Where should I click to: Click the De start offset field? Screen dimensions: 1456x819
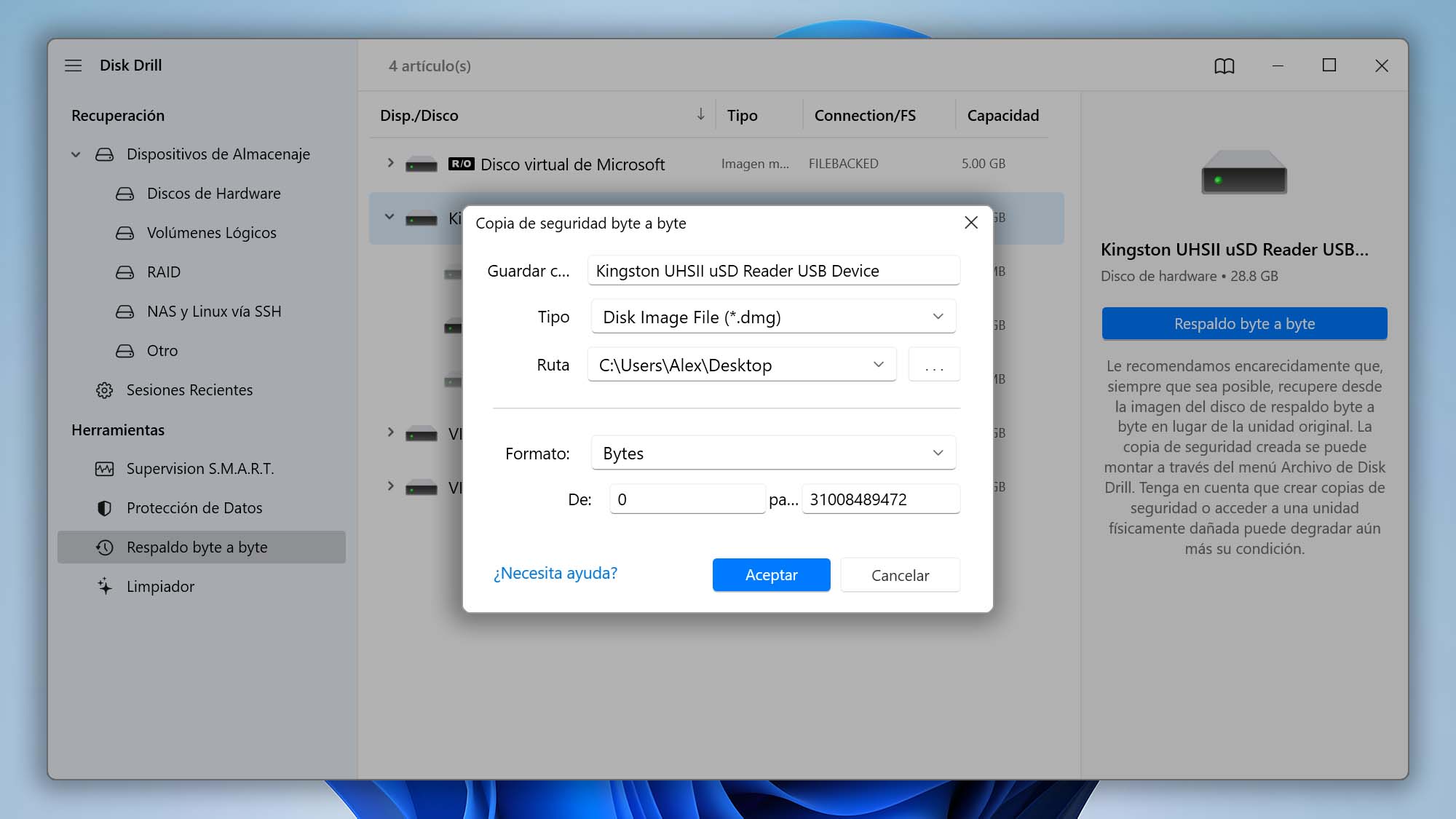687,499
